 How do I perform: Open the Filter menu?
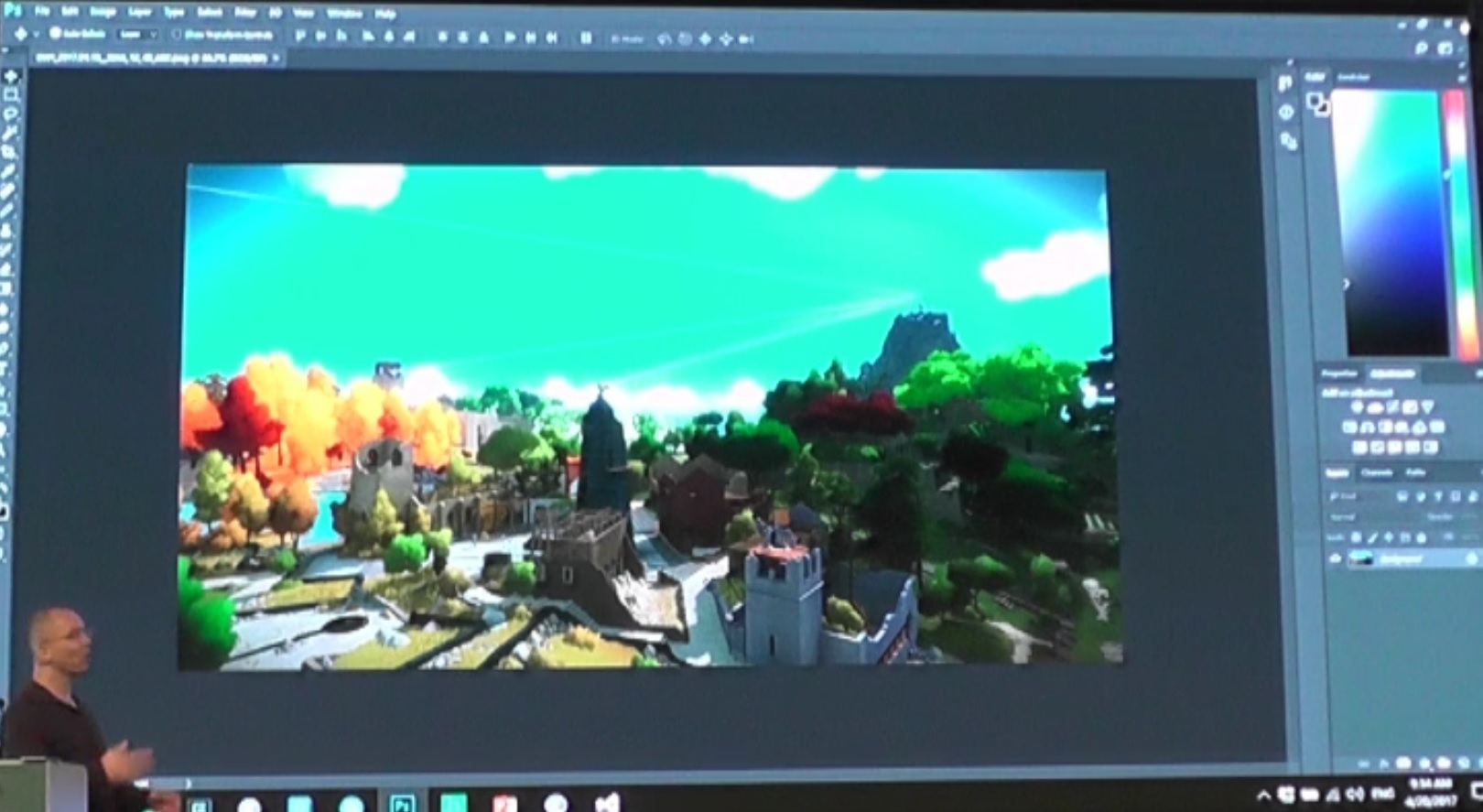coord(244,13)
